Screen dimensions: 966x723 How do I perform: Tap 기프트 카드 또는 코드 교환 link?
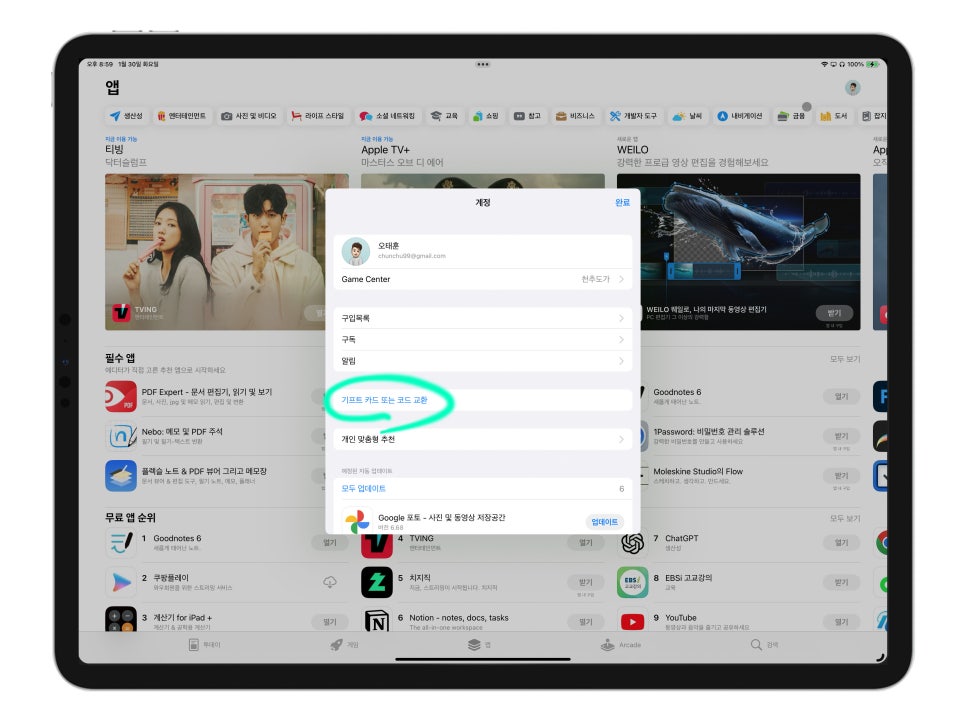pyautogui.click(x=384, y=400)
